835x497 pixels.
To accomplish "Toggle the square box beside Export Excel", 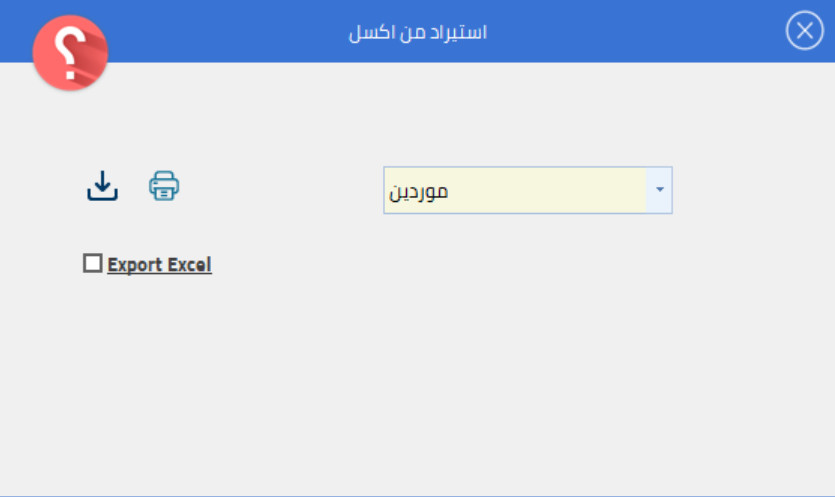I will pos(92,264).
